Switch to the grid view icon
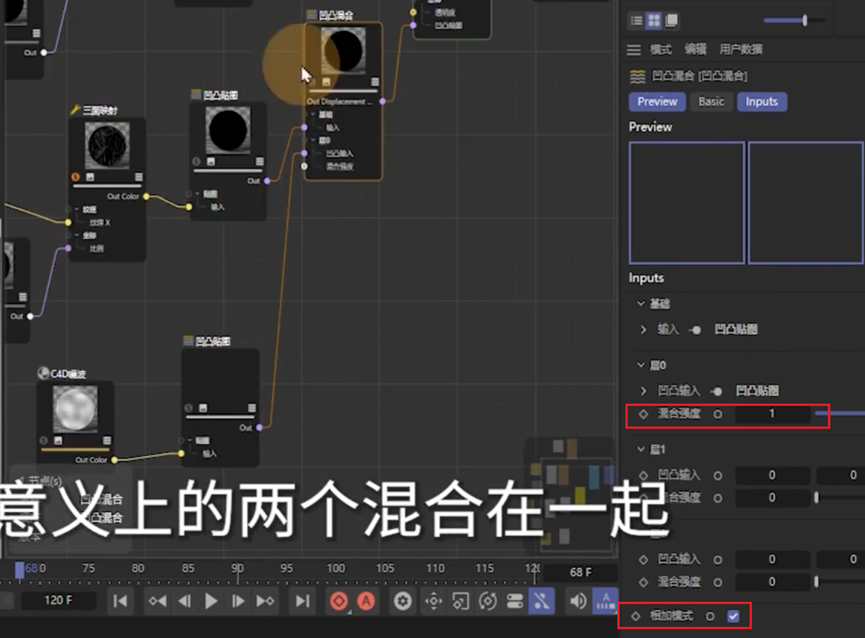Image resolution: width=865 pixels, height=638 pixels. click(654, 20)
